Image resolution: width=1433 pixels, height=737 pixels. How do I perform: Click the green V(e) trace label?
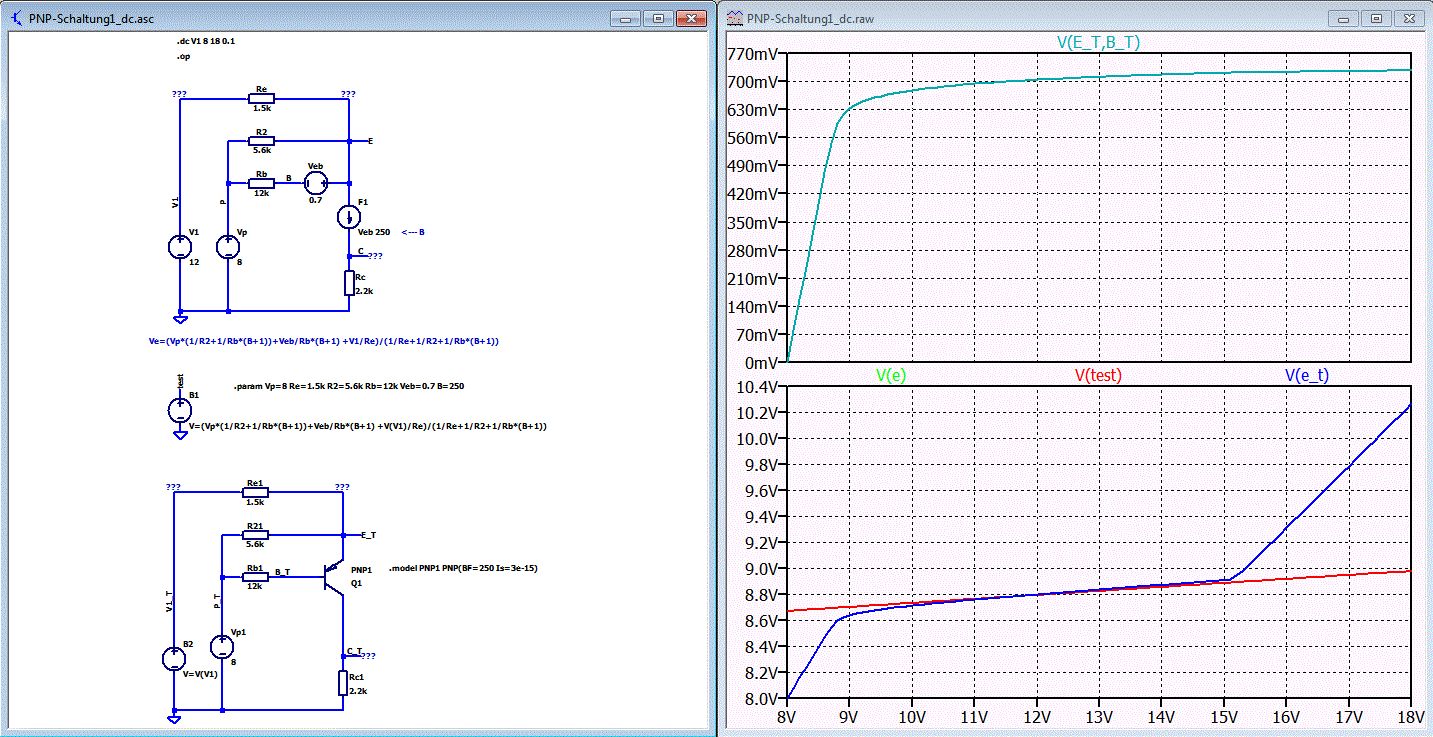[891, 375]
